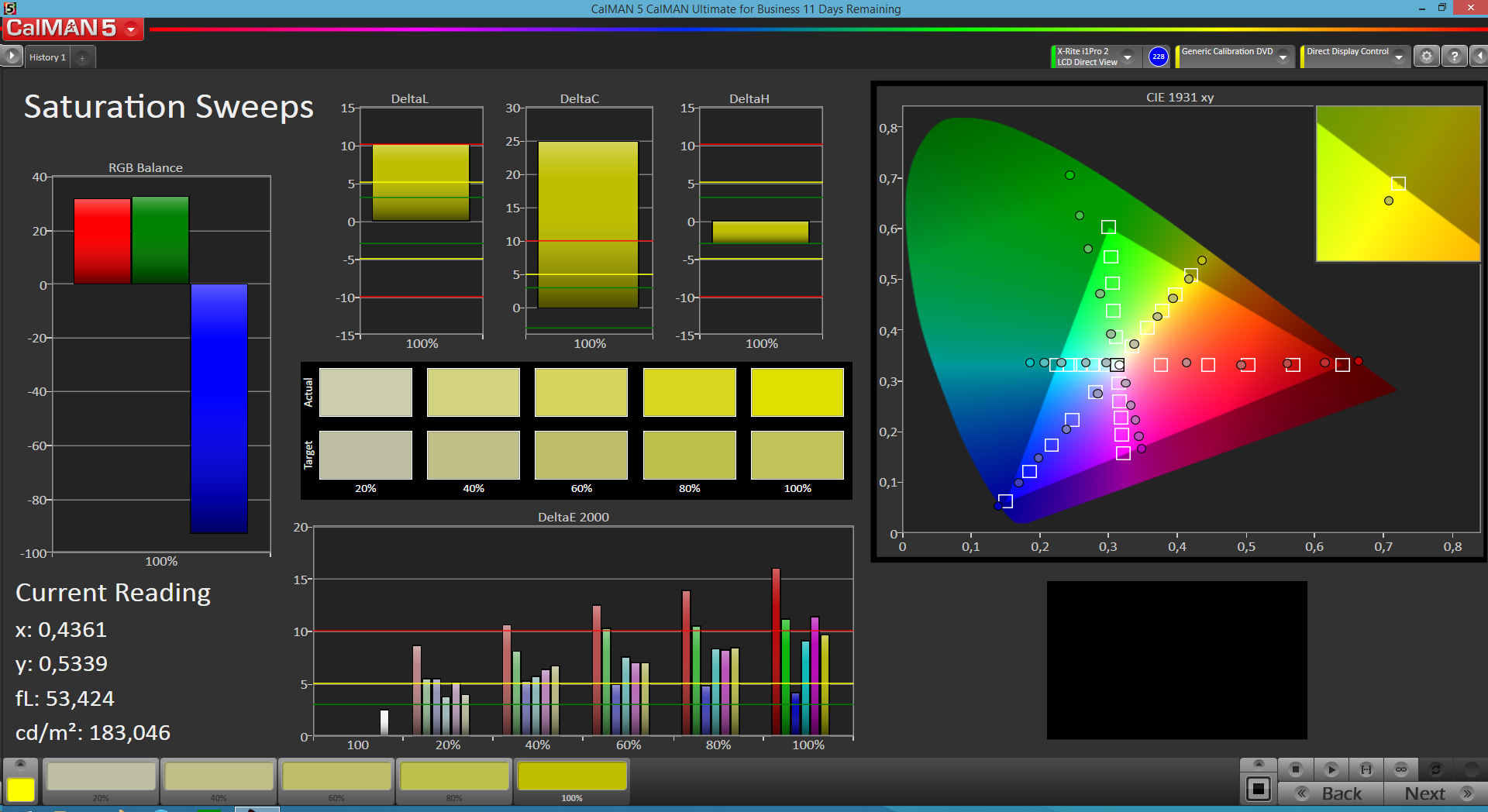Screen dimensions: 1488x812
Task: Click the Actual 100% yellow swatch
Action: tap(797, 392)
